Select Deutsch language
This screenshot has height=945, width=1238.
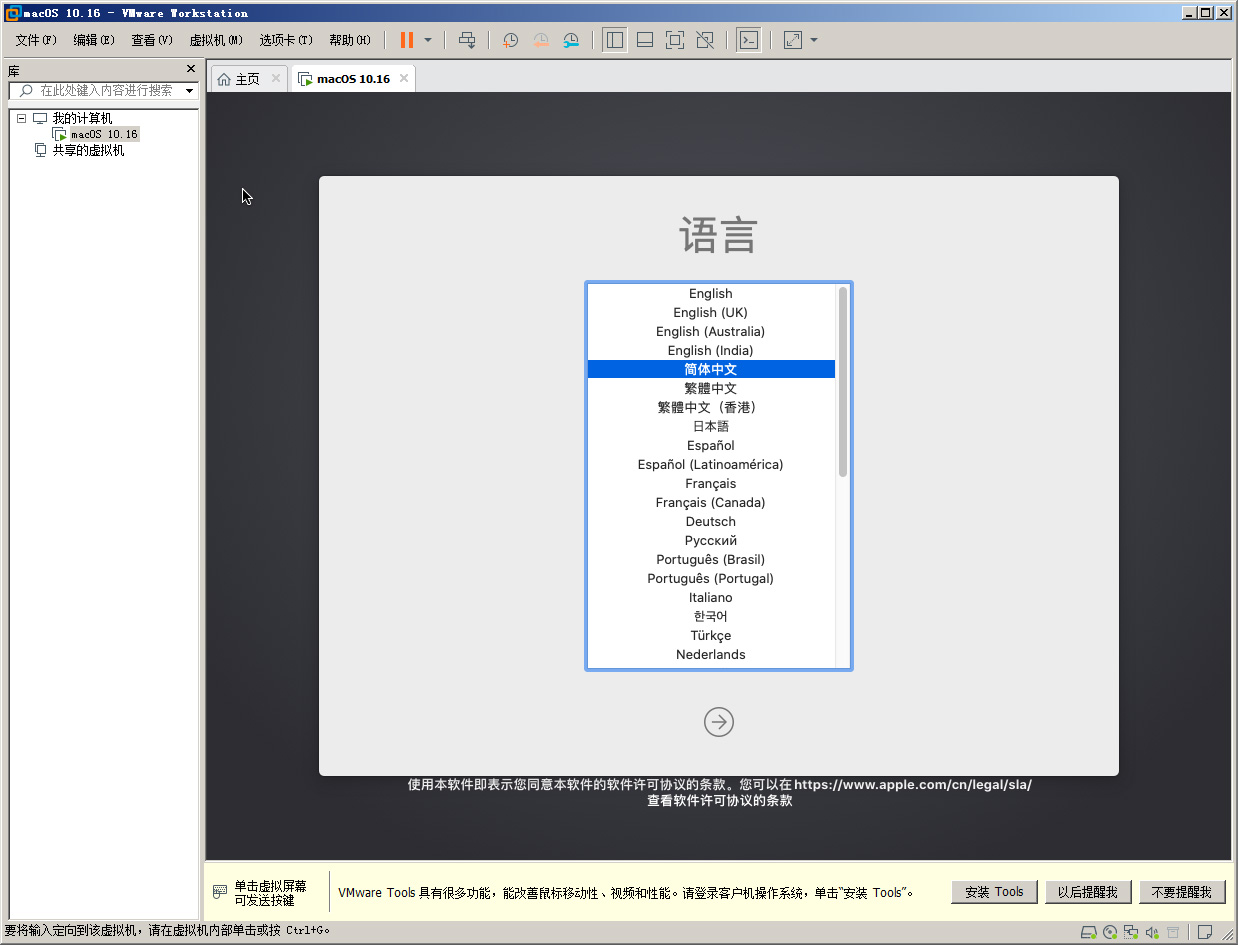click(711, 521)
